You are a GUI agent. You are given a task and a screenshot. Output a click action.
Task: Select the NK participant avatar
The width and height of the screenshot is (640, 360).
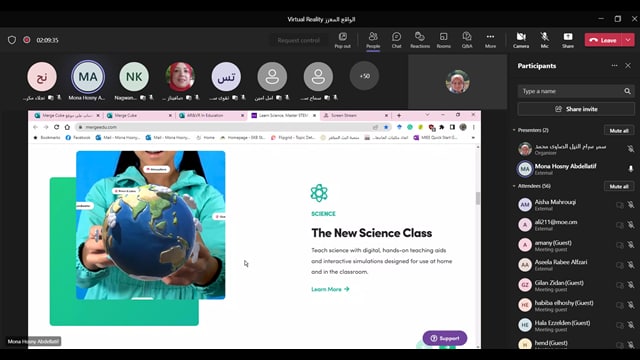coord(134,76)
